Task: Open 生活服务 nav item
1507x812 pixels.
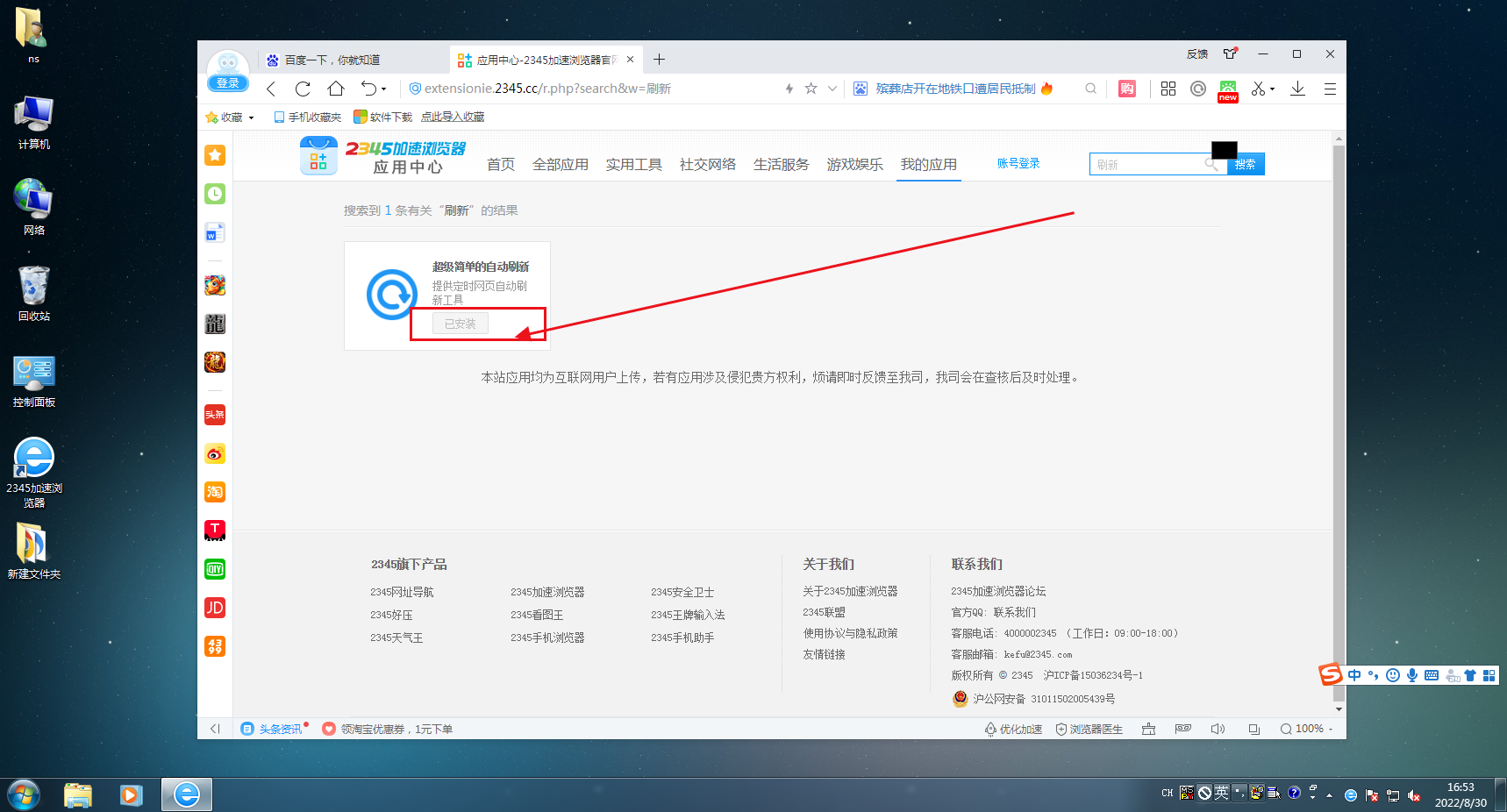Action: [782, 165]
